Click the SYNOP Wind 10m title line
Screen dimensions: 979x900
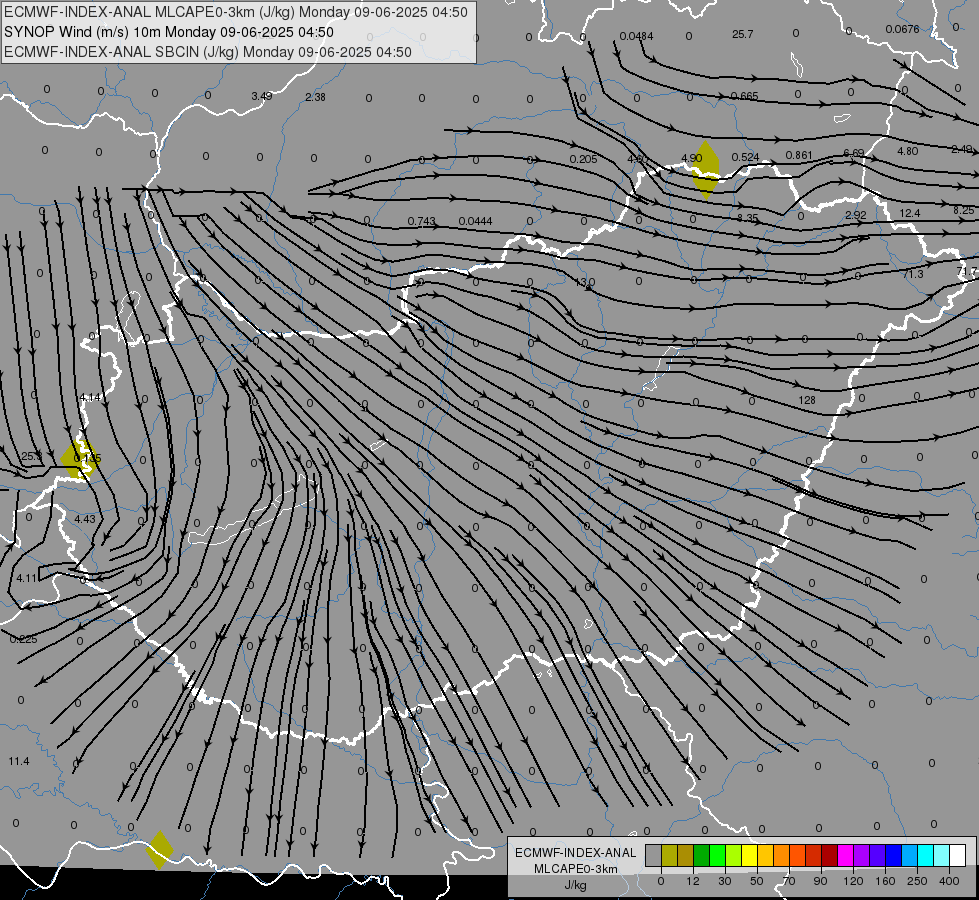pos(169,32)
